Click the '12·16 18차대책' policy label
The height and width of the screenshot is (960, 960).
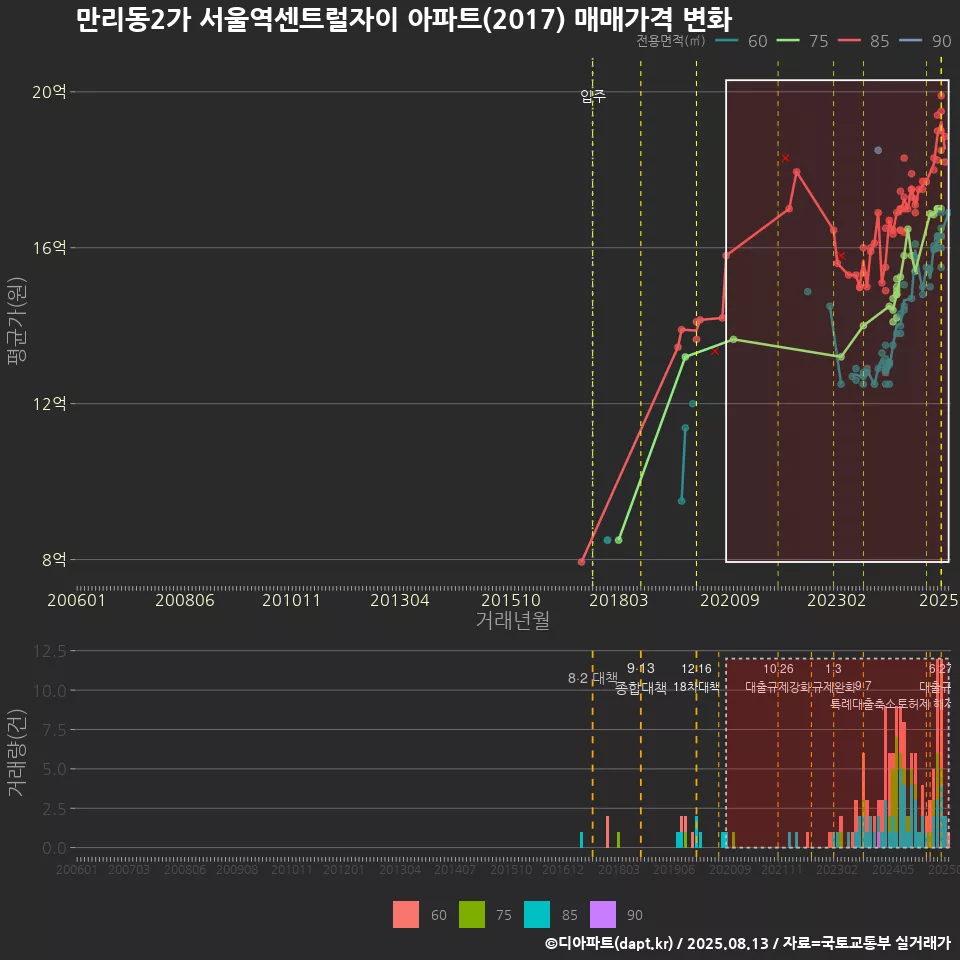(696, 678)
